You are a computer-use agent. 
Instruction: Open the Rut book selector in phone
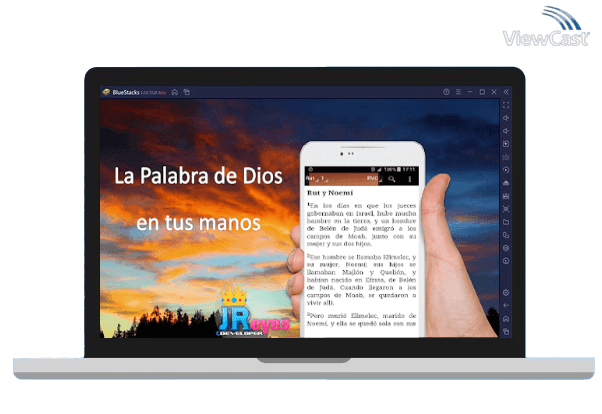[x=312, y=179]
